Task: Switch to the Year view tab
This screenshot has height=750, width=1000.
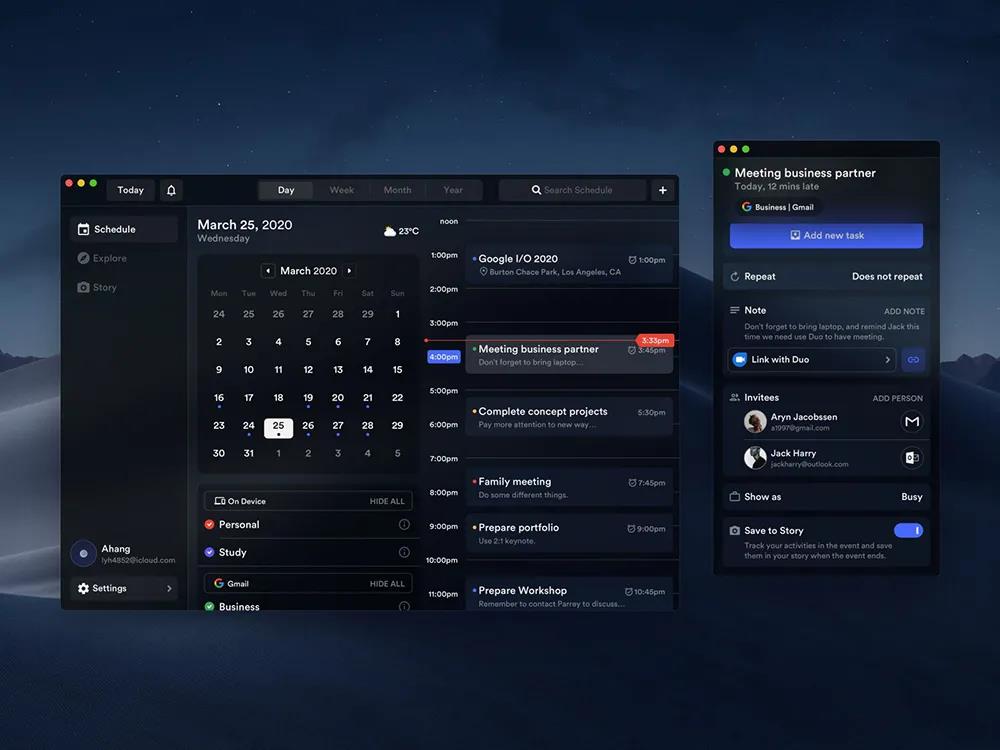Action: 453,190
